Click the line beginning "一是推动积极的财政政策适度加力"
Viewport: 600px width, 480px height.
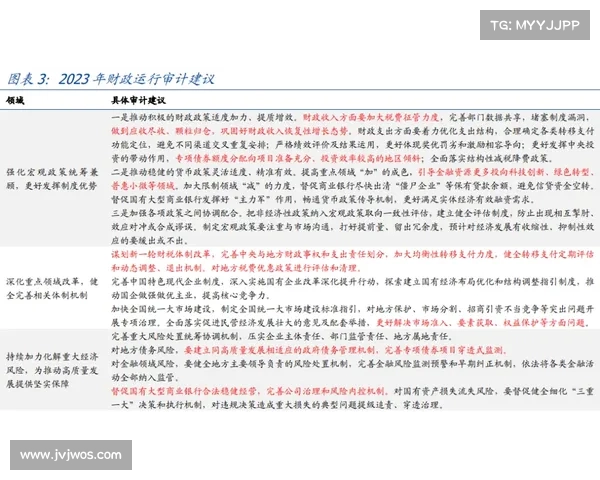352,118
